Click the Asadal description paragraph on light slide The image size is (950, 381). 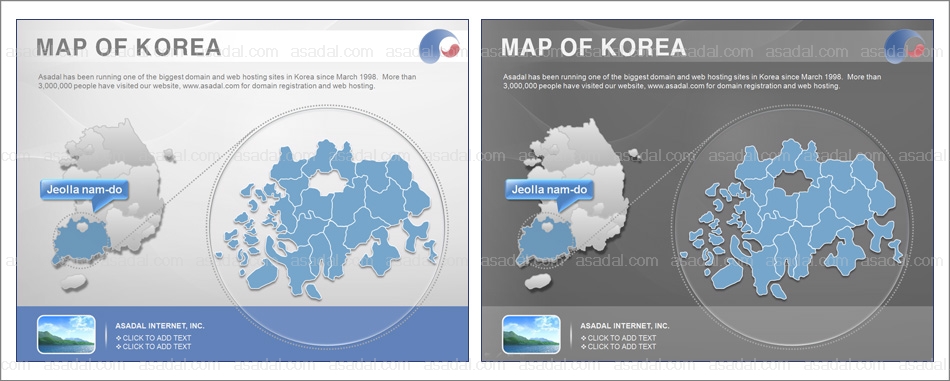point(227,82)
